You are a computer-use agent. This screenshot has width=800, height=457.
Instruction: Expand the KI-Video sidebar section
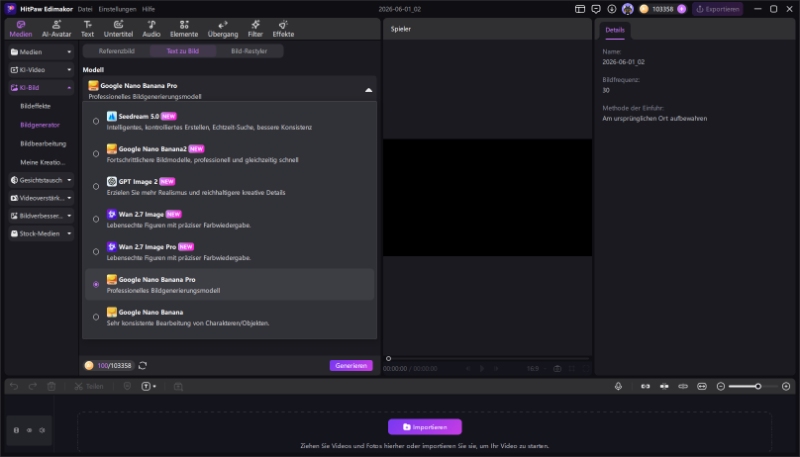[41, 70]
